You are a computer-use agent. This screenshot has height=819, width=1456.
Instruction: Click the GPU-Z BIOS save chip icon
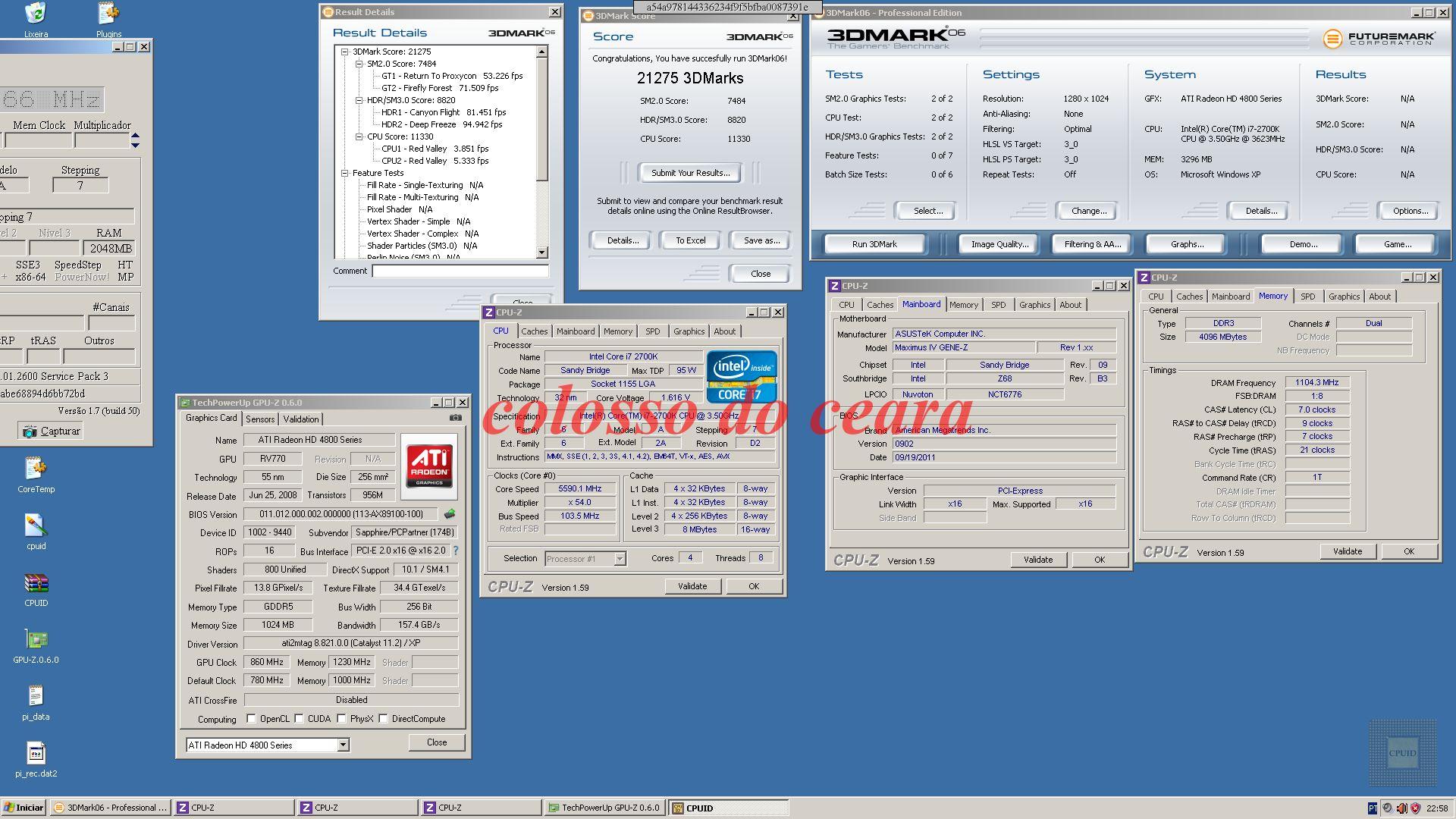(x=450, y=514)
